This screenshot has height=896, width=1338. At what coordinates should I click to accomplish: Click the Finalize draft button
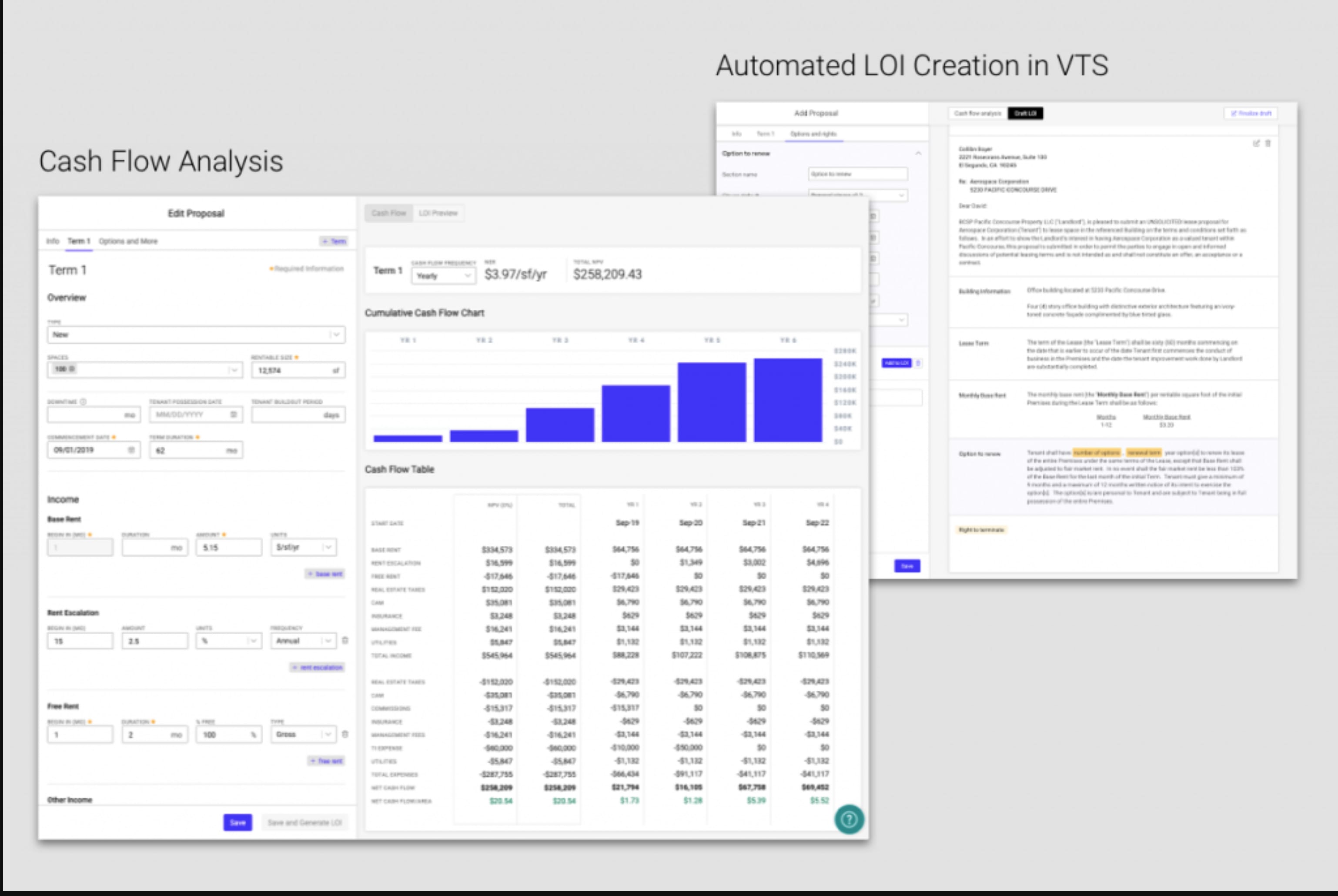click(x=1251, y=113)
